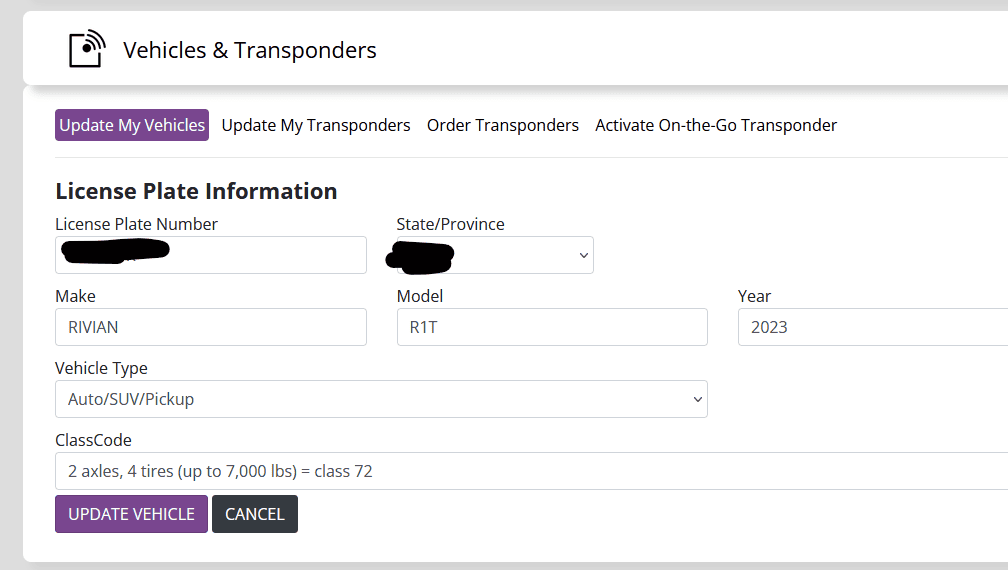Viewport: 1008px width, 570px height.
Task: Select the Update My Vehicles tab
Action: 132,125
